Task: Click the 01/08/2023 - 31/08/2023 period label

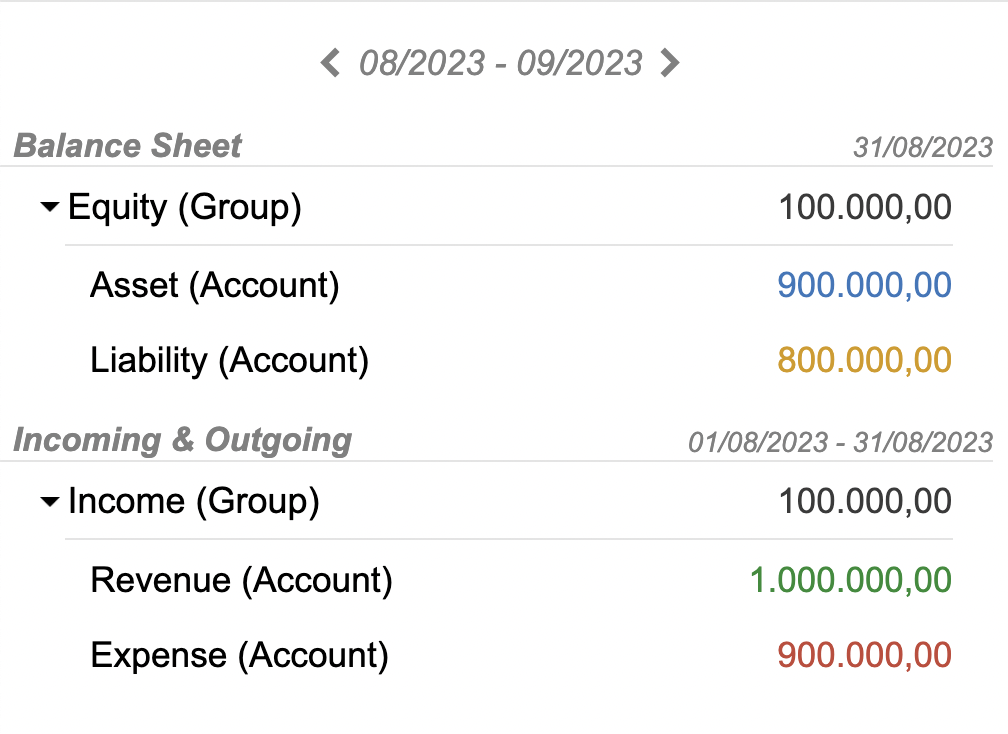Action: (842, 441)
